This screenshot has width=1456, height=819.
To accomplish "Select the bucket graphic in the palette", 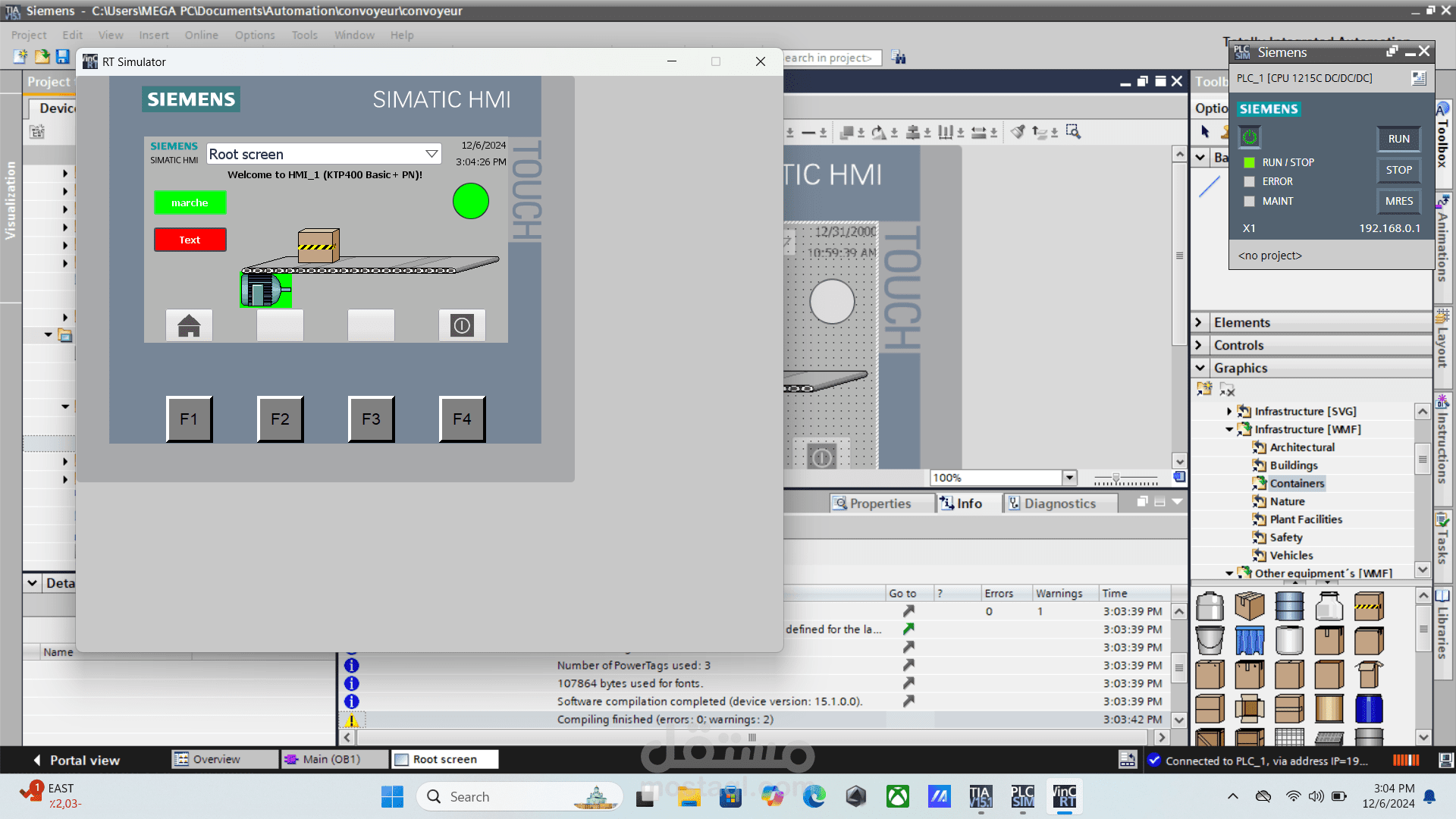I will click(1210, 641).
